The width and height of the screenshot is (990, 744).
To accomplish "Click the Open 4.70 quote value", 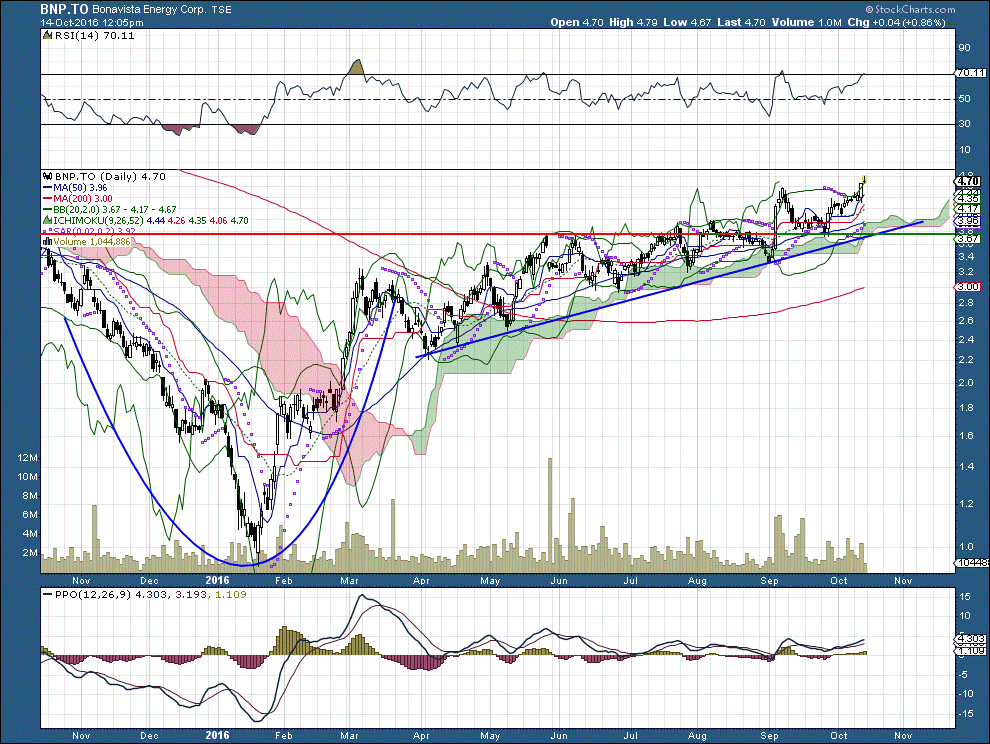I will click(x=577, y=22).
